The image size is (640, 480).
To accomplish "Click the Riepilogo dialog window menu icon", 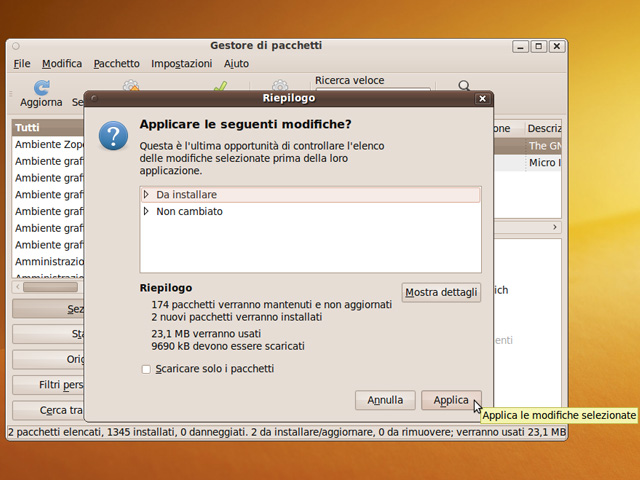I will click(94, 99).
